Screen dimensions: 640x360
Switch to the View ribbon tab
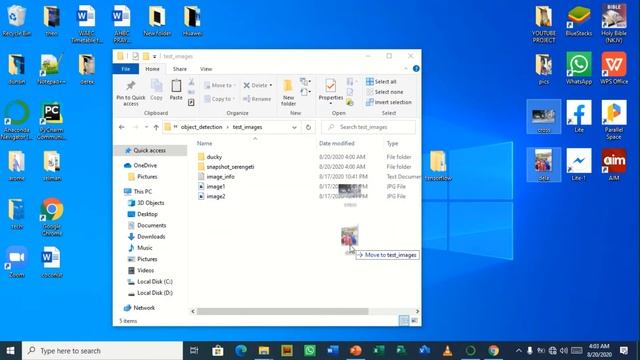pyautogui.click(x=206, y=69)
